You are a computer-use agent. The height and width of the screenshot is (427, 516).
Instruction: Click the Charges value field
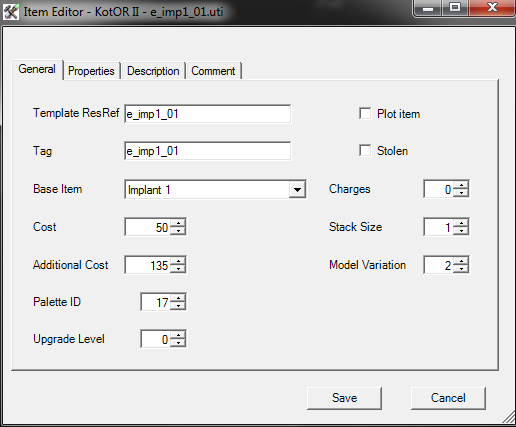pyautogui.click(x=438, y=189)
